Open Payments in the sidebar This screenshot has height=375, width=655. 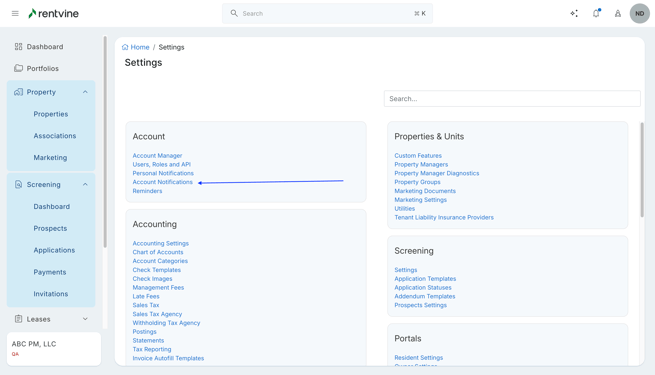(50, 272)
